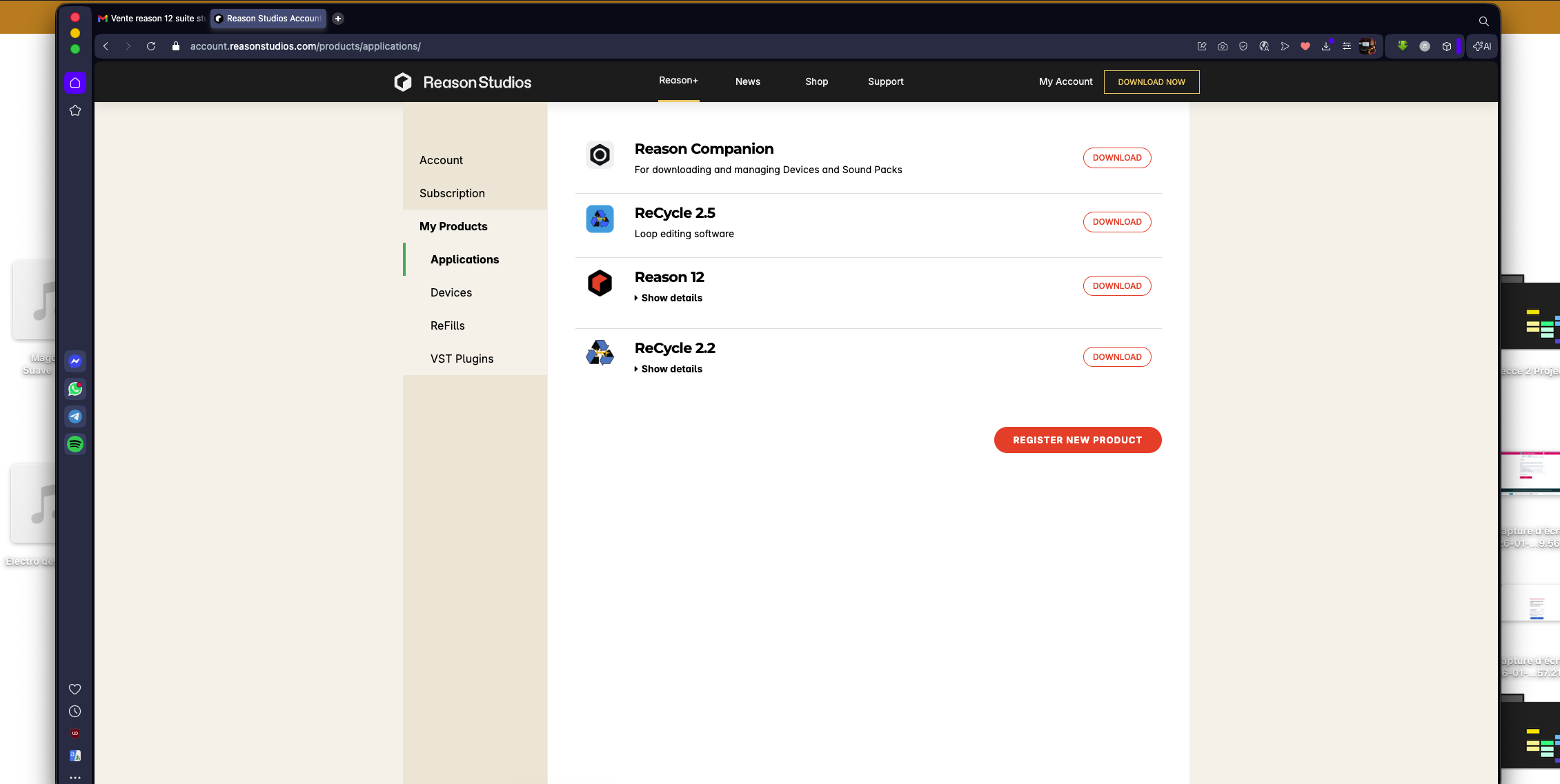Open the Aria AI button

point(1482,46)
